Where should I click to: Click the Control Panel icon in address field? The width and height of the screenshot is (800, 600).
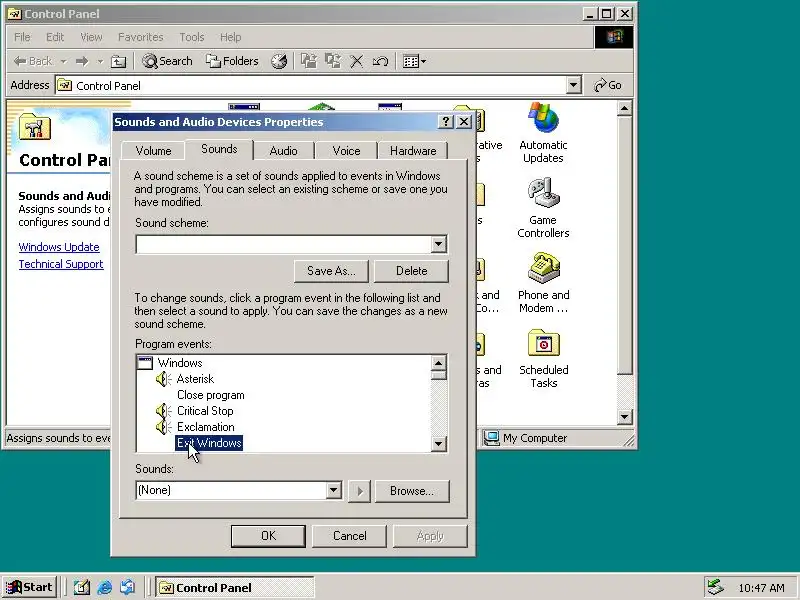pos(64,85)
